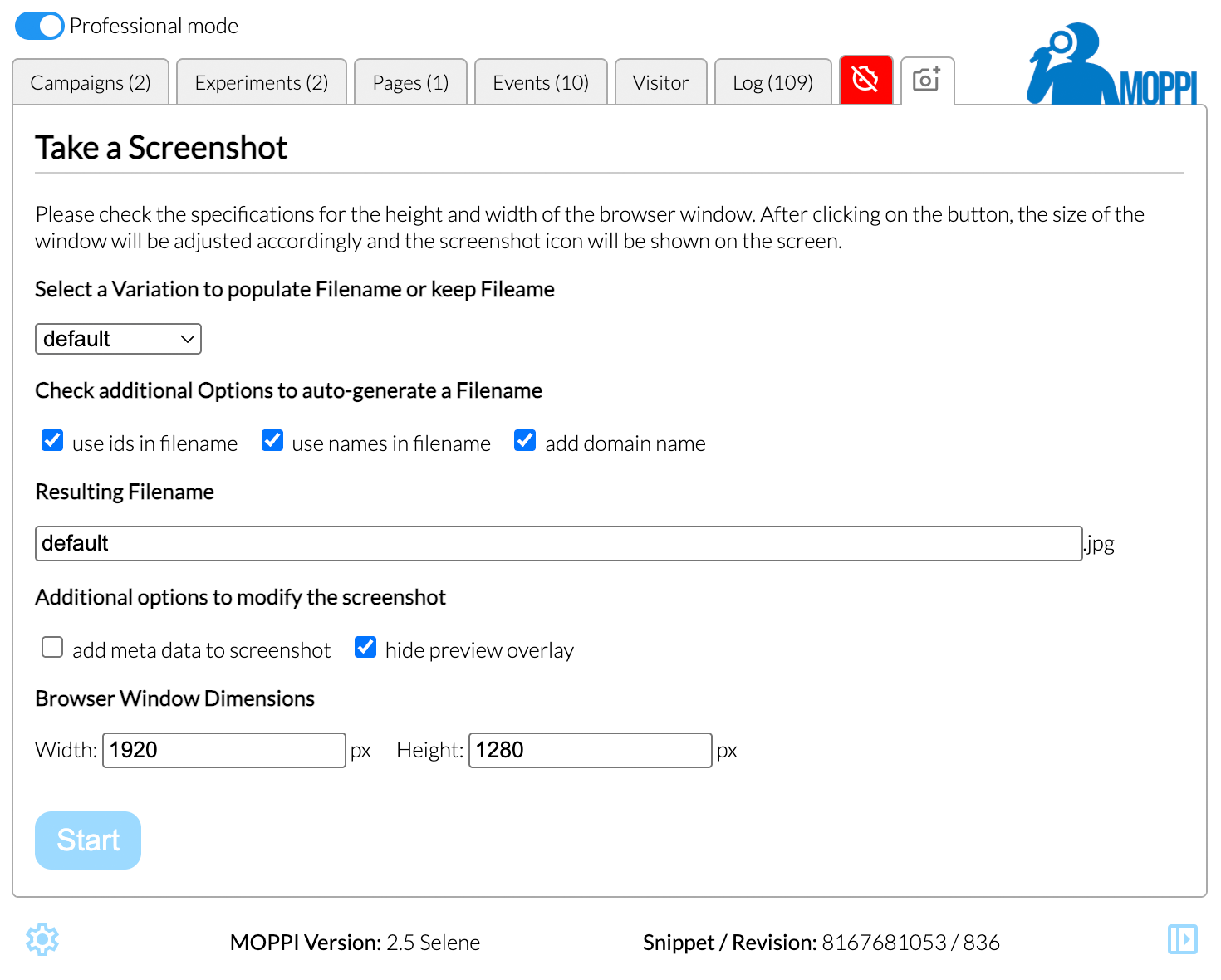Enable 'add meta data to screenshot'

52,648
